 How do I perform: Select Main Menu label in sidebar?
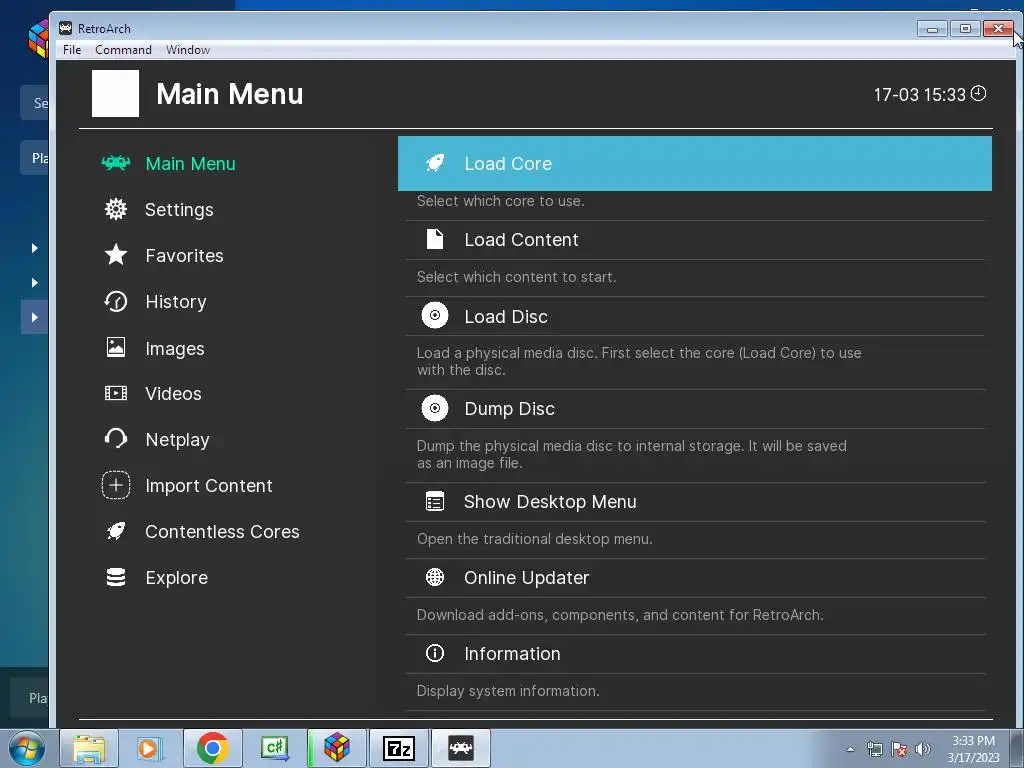coord(190,164)
